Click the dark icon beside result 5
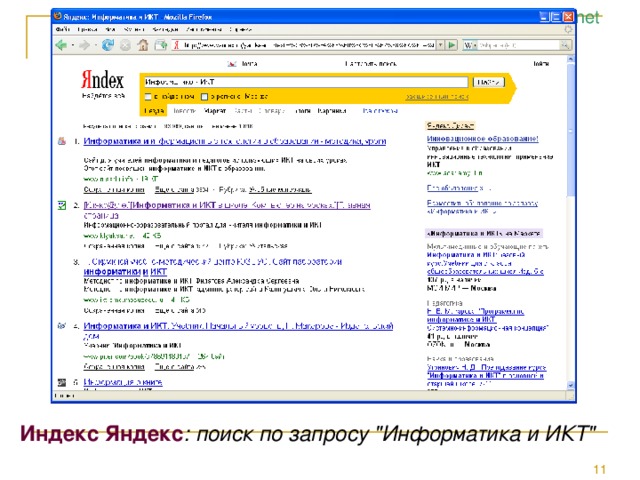 coord(62,382)
